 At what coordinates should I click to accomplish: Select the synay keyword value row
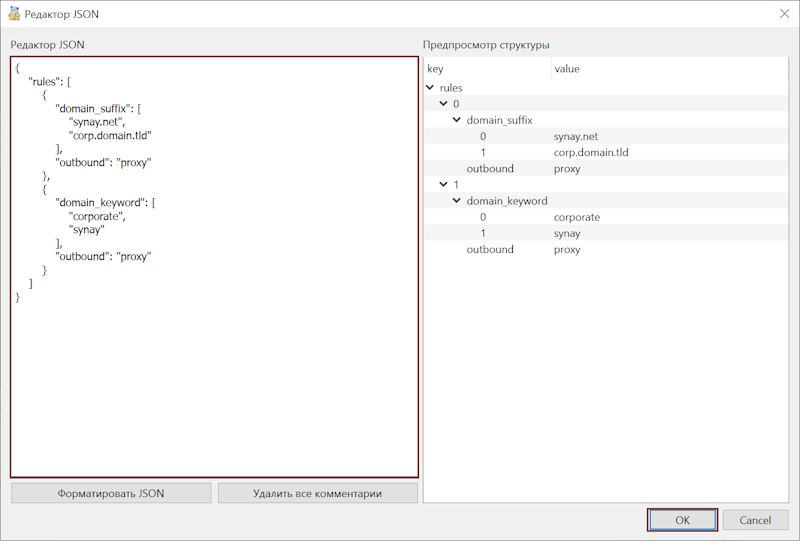point(567,233)
